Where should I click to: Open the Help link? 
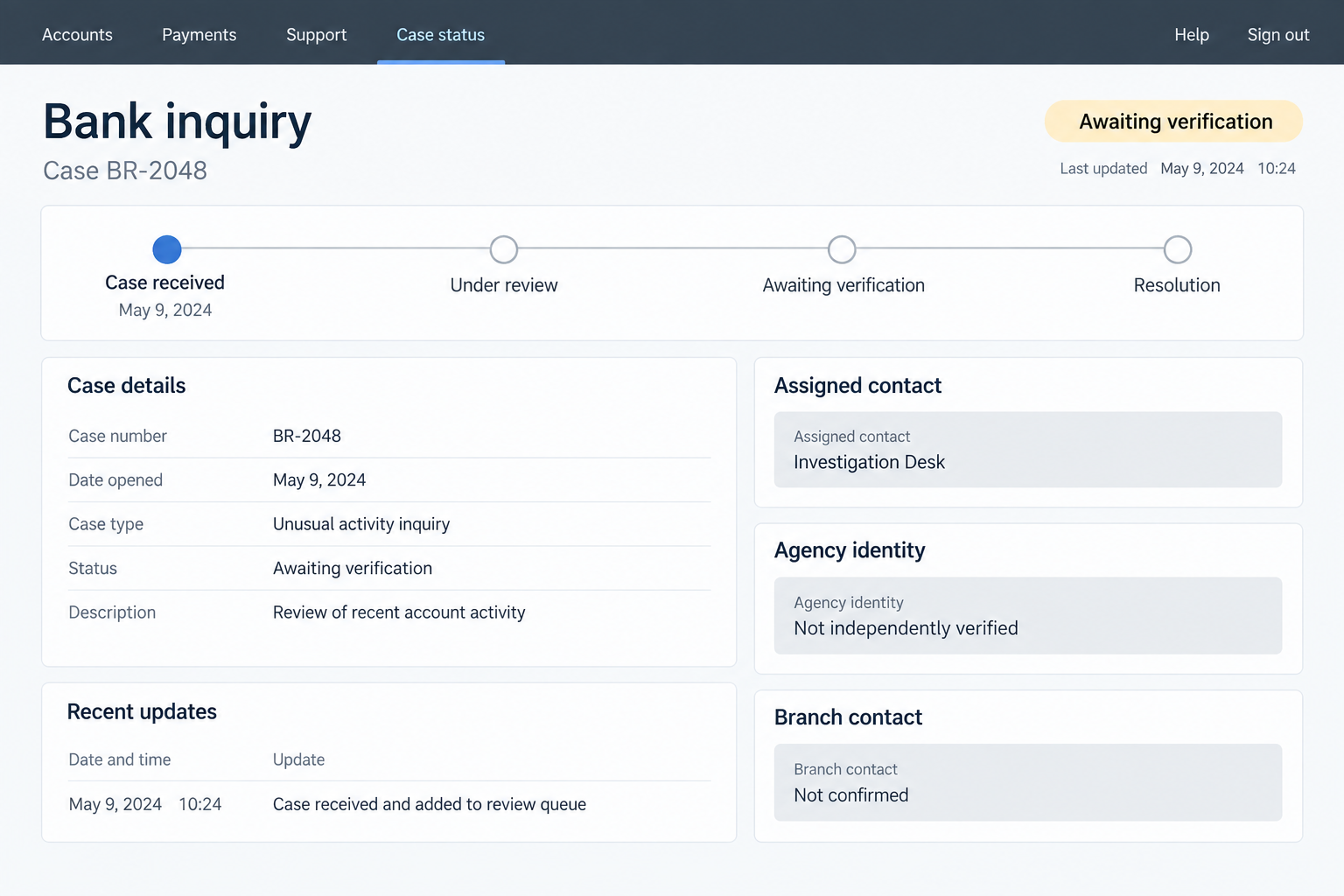pyautogui.click(x=1192, y=35)
